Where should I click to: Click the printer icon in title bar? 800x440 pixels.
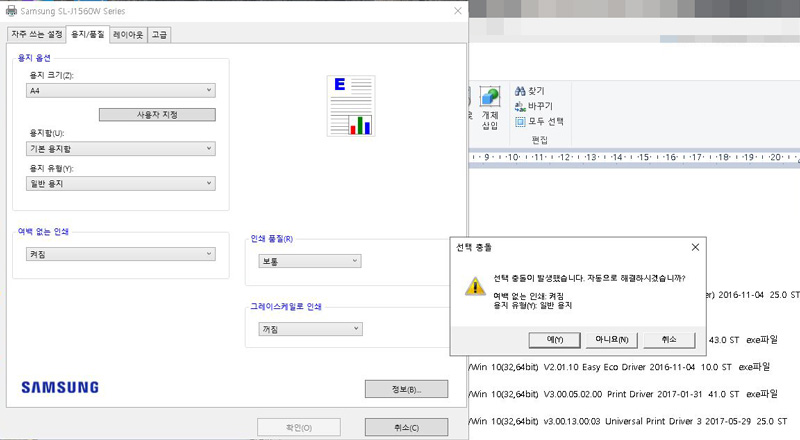click(x=11, y=11)
